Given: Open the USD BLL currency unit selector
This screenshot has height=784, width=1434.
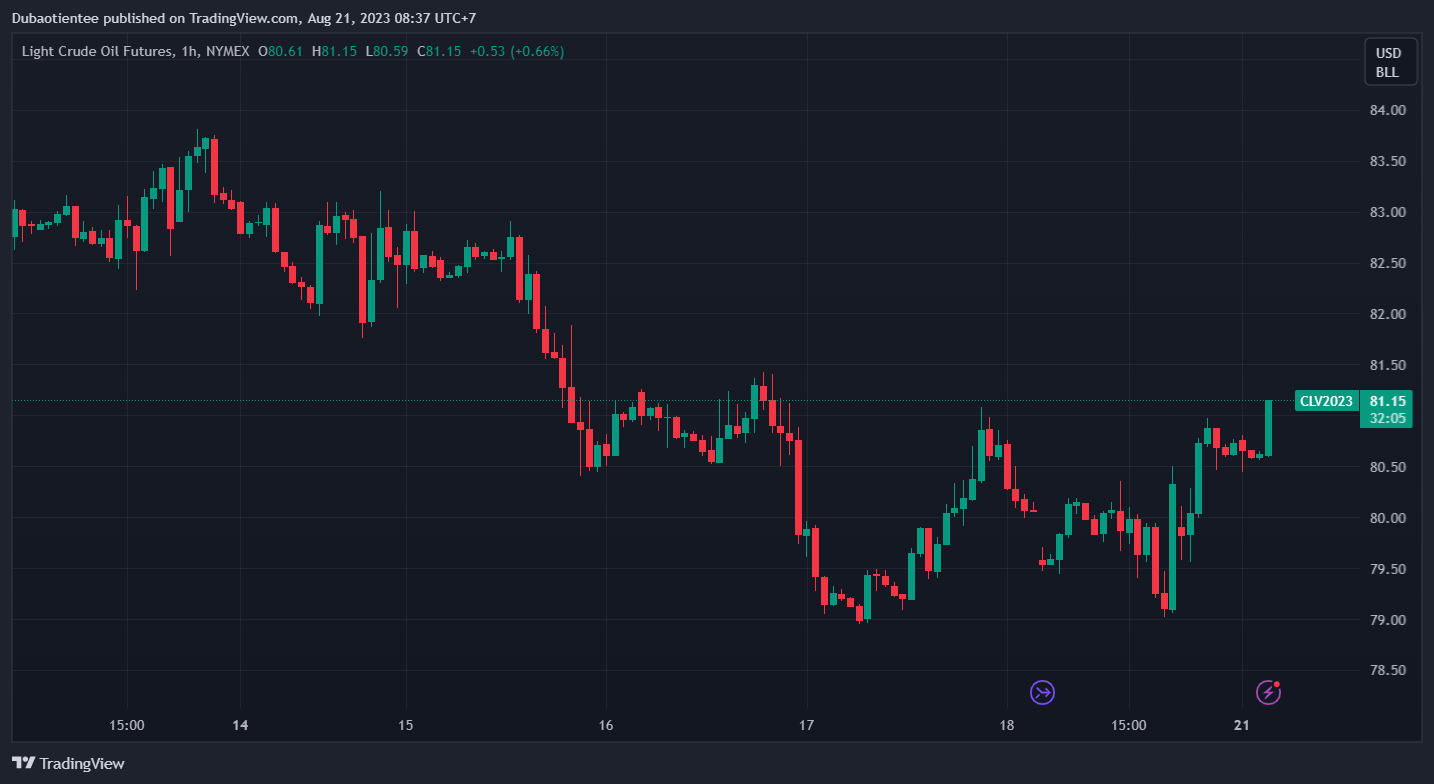Looking at the screenshot, I should 1387,62.
